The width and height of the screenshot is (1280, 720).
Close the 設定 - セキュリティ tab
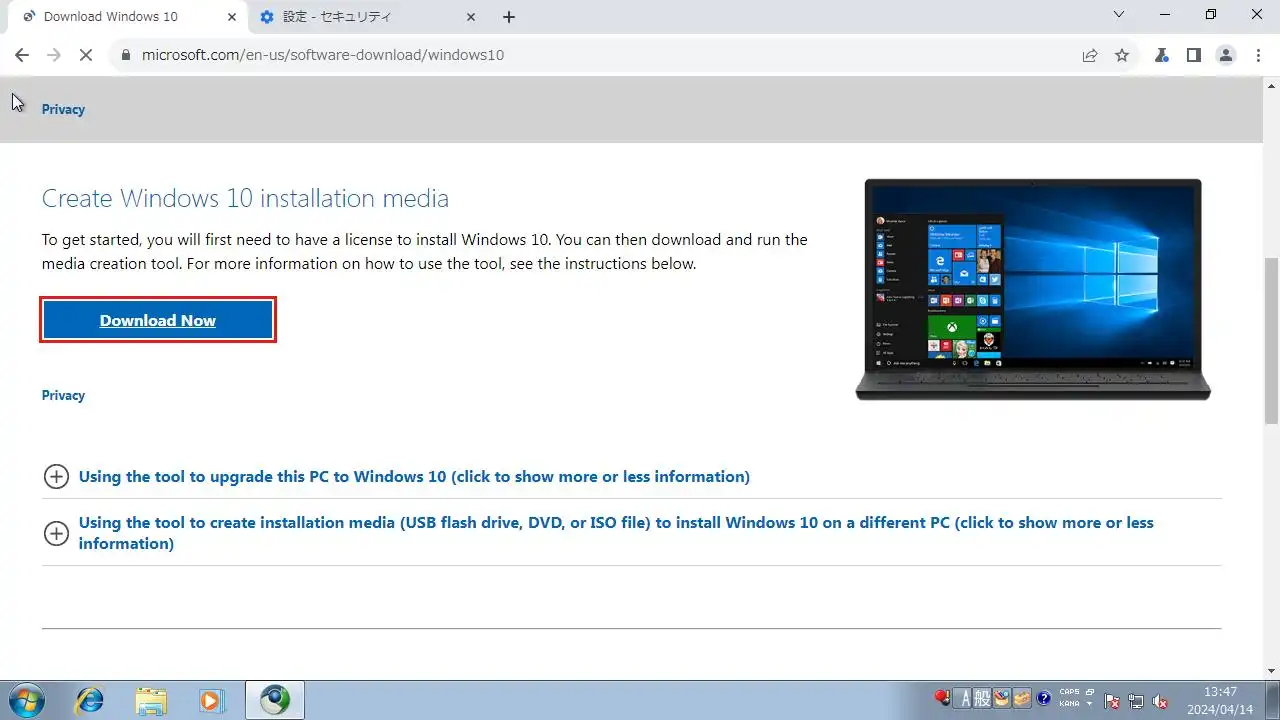[x=472, y=17]
